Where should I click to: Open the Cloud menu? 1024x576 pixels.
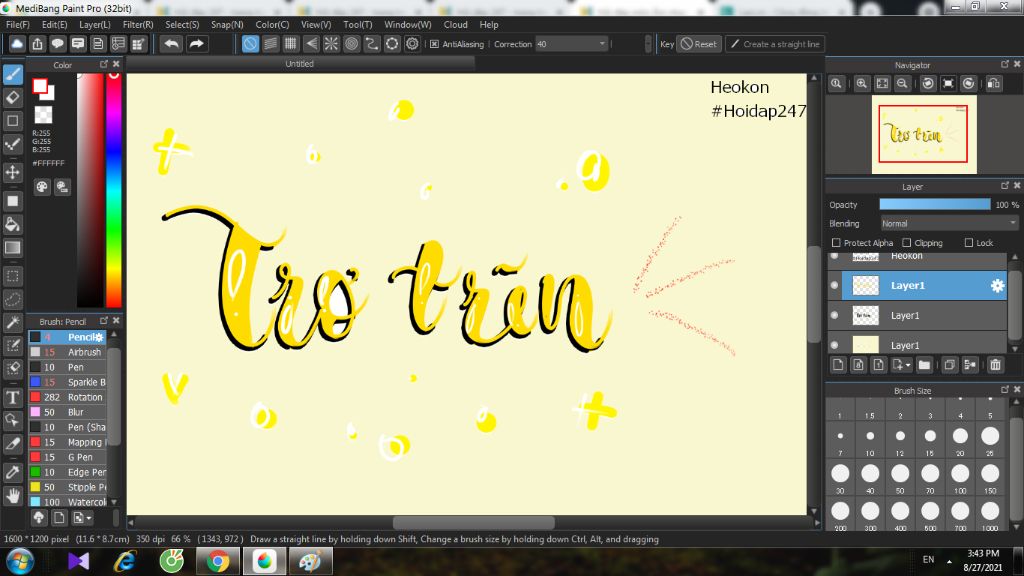click(455, 25)
